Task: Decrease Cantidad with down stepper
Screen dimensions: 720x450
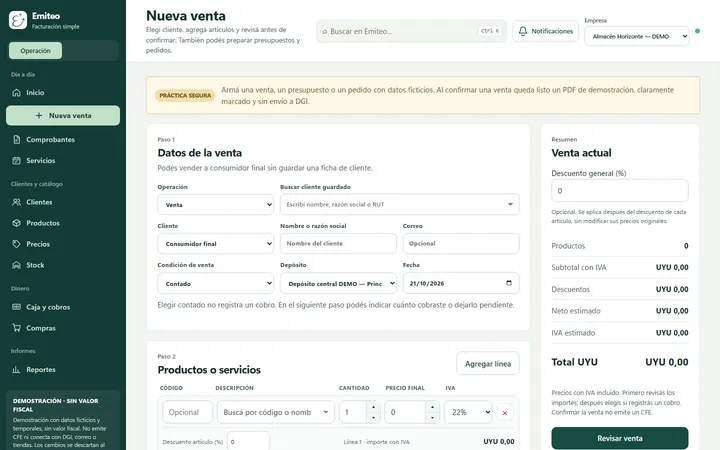Action: 373,418
